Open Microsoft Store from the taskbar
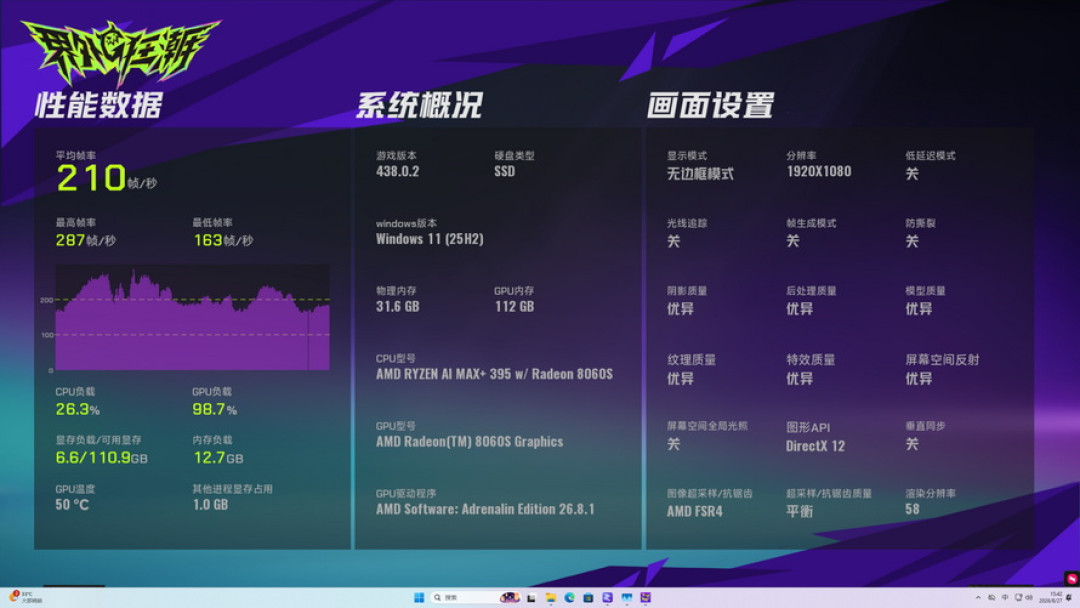The width and height of the screenshot is (1080, 608). coord(588,598)
